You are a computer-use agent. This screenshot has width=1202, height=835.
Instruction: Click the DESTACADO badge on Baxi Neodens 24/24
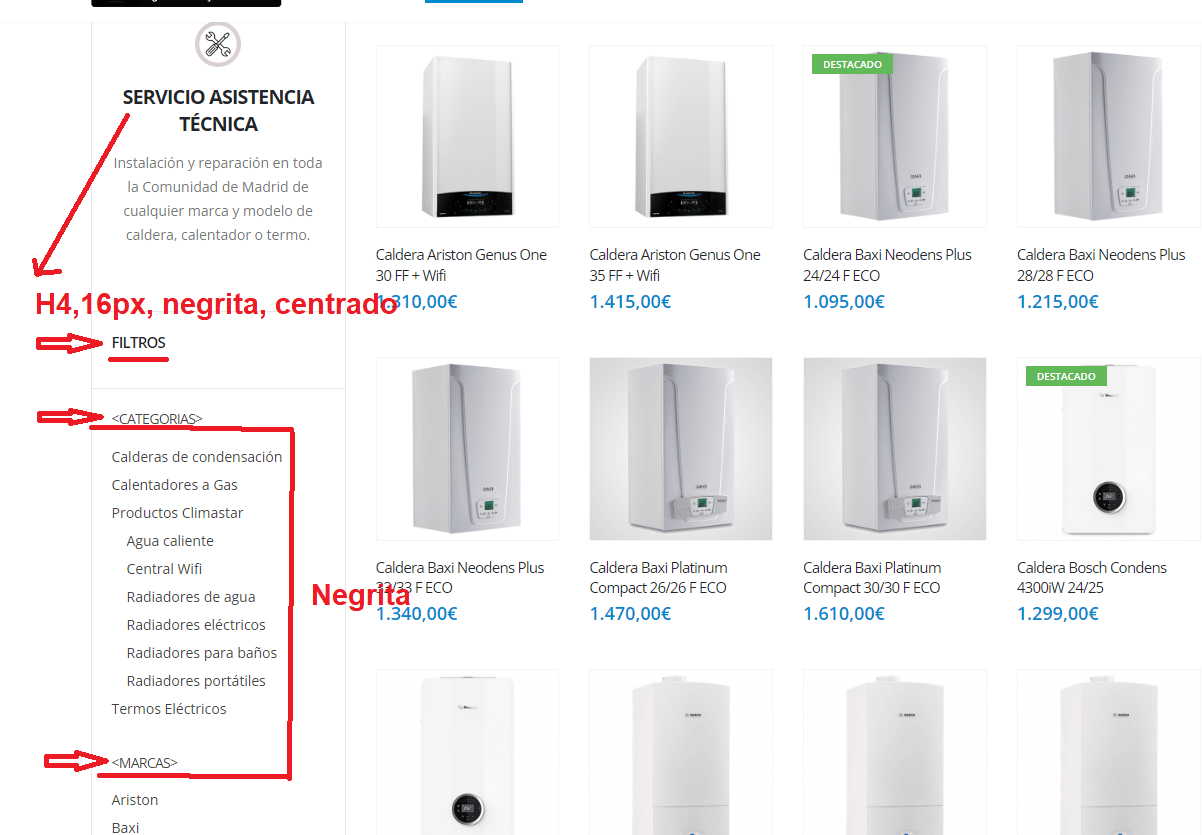click(853, 64)
